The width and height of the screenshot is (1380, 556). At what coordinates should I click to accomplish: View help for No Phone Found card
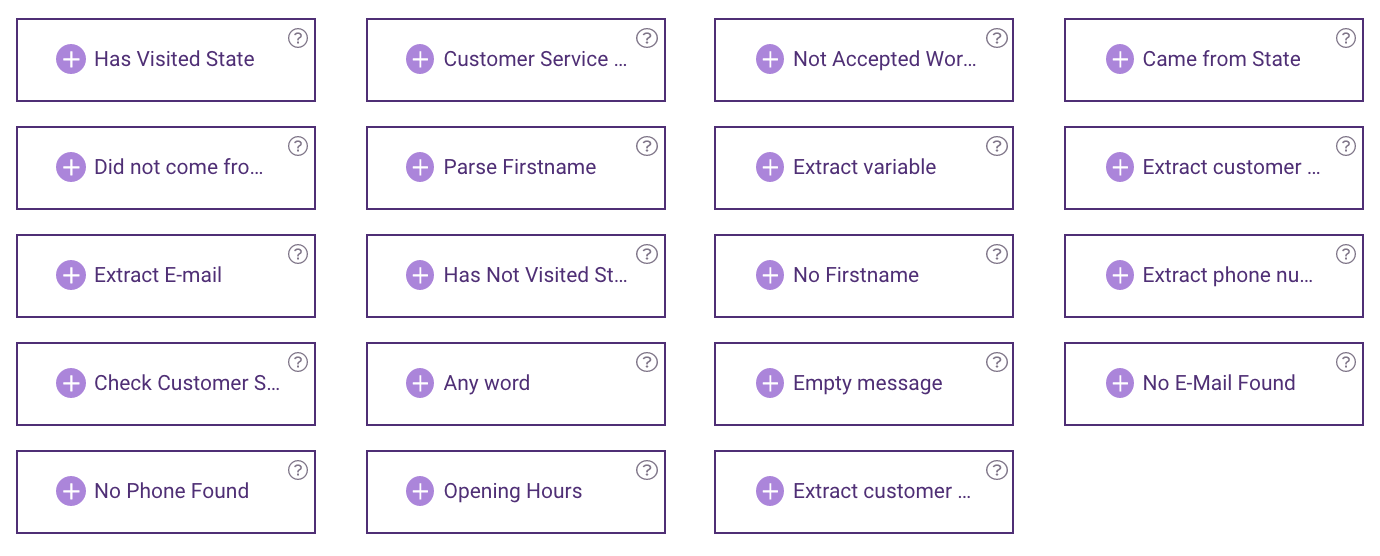(x=298, y=471)
